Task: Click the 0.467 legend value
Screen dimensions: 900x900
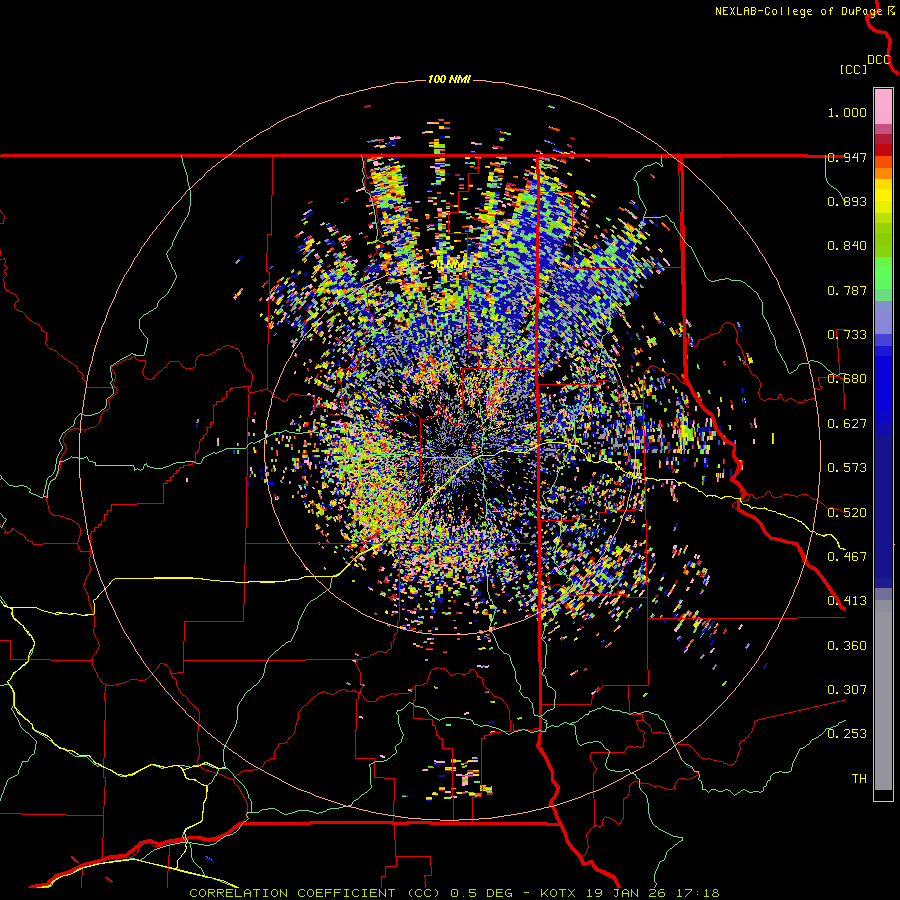Action: pos(847,557)
